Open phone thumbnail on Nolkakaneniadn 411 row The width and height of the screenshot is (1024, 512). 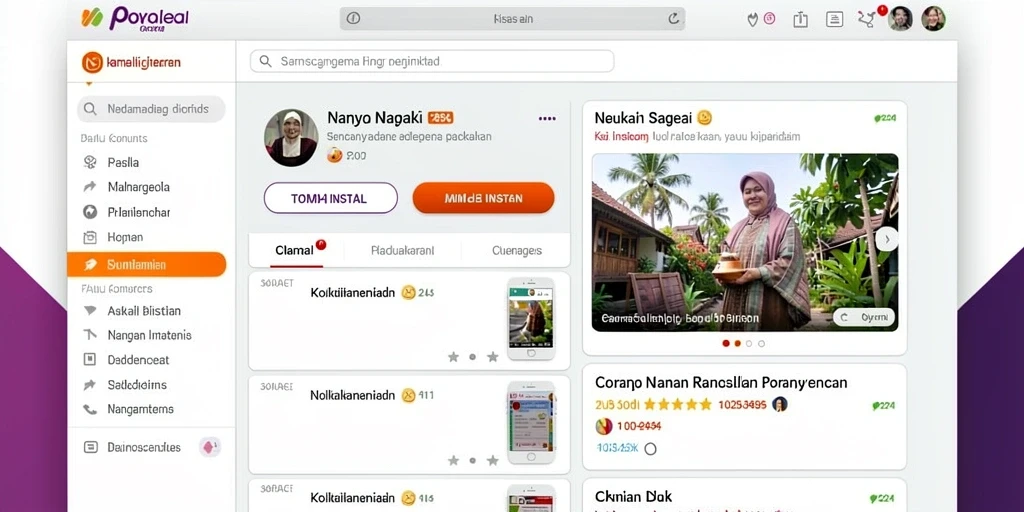click(x=531, y=423)
